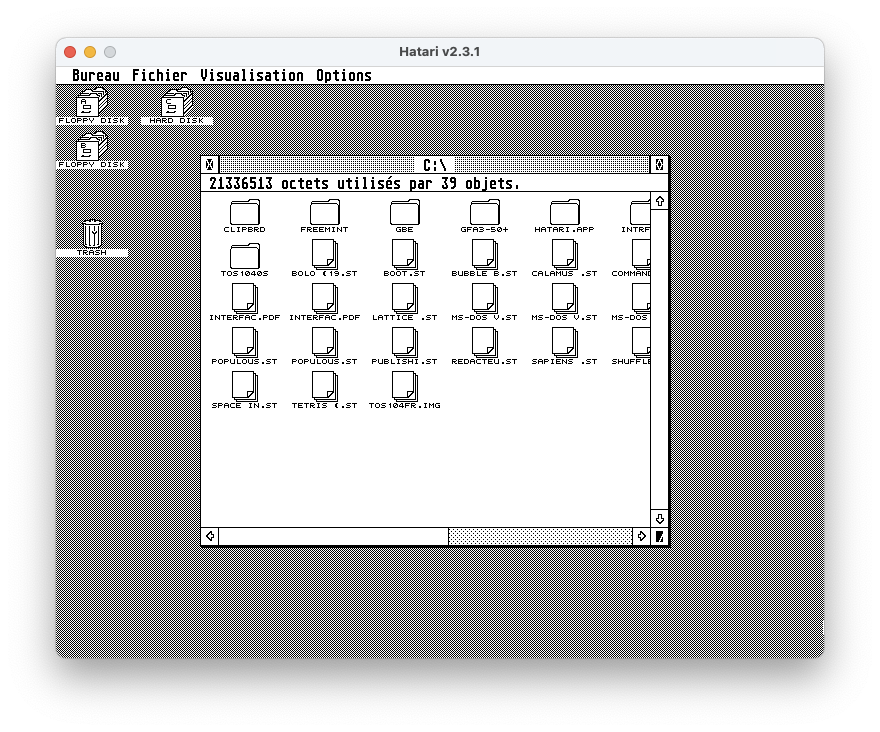
Task: Select the PUBLISHI.ST file
Action: tap(405, 346)
